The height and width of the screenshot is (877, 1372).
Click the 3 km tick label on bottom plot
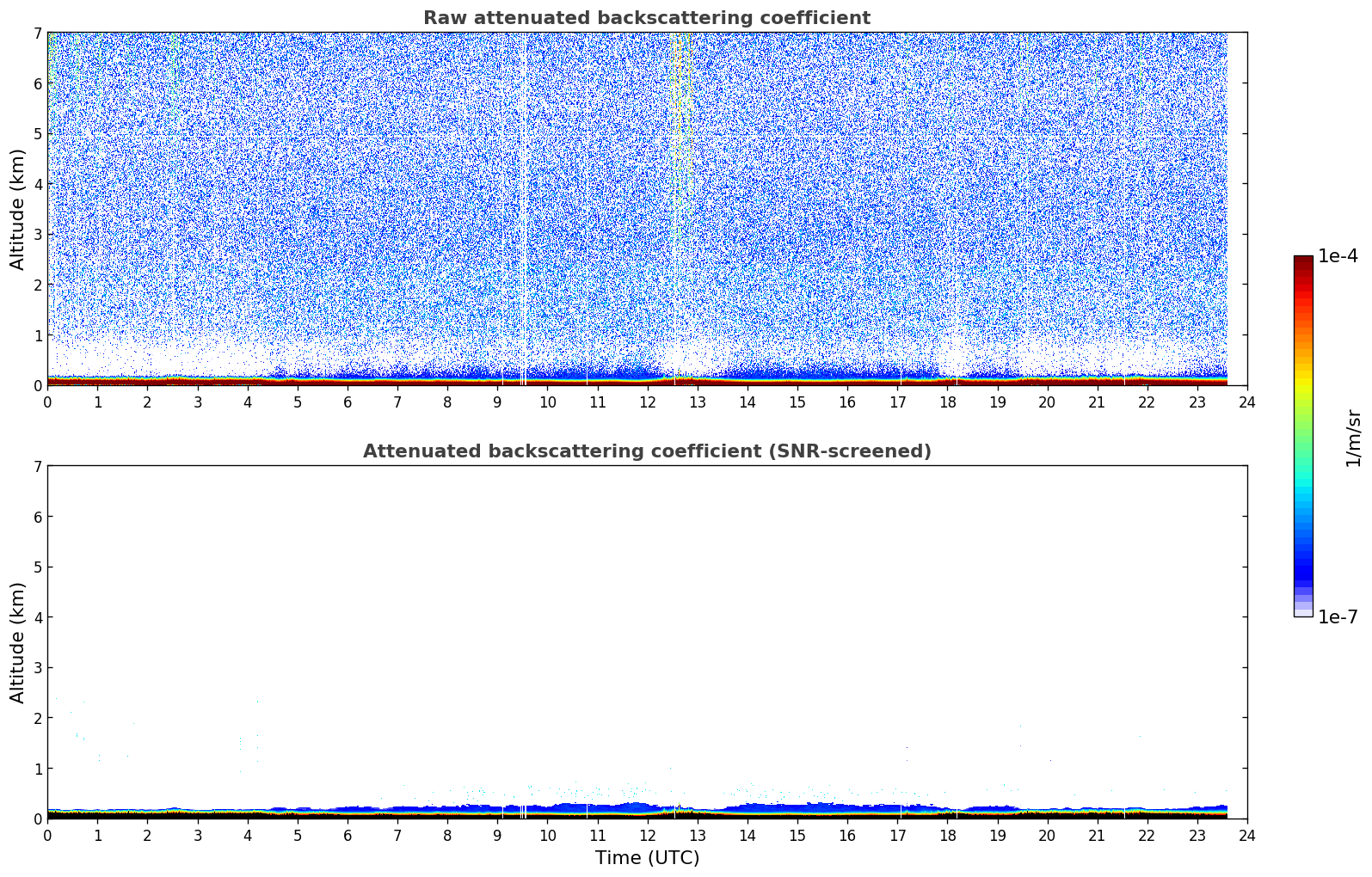tap(38, 668)
